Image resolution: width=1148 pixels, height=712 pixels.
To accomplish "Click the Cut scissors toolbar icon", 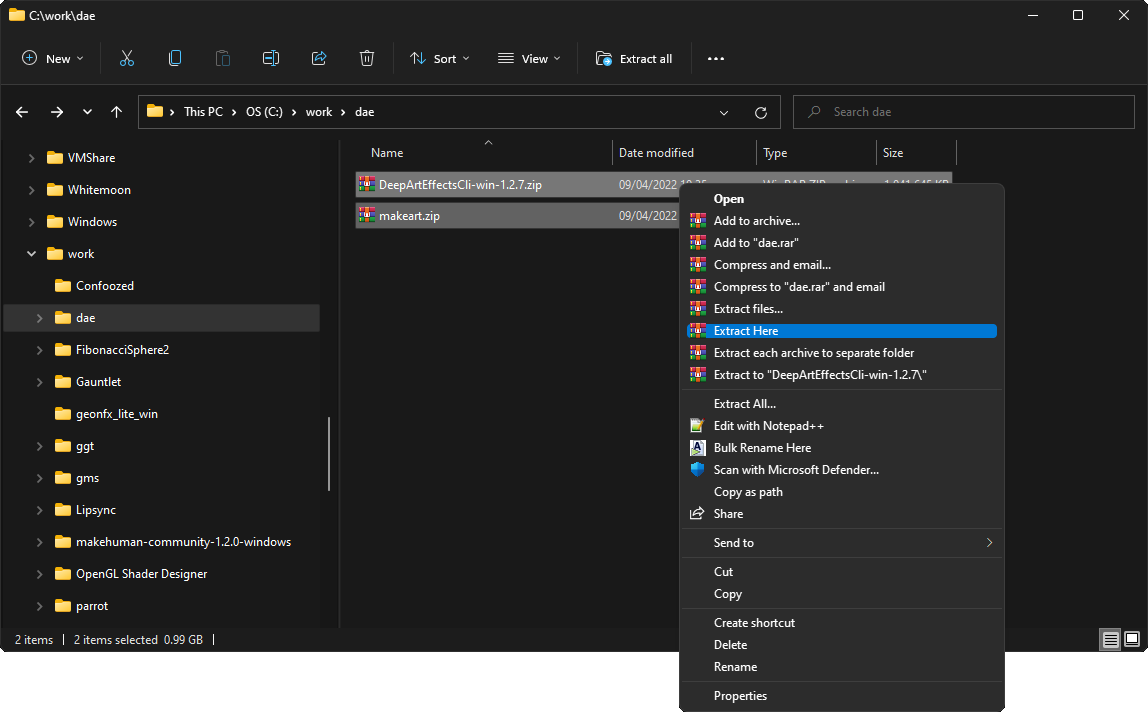I will [127, 59].
